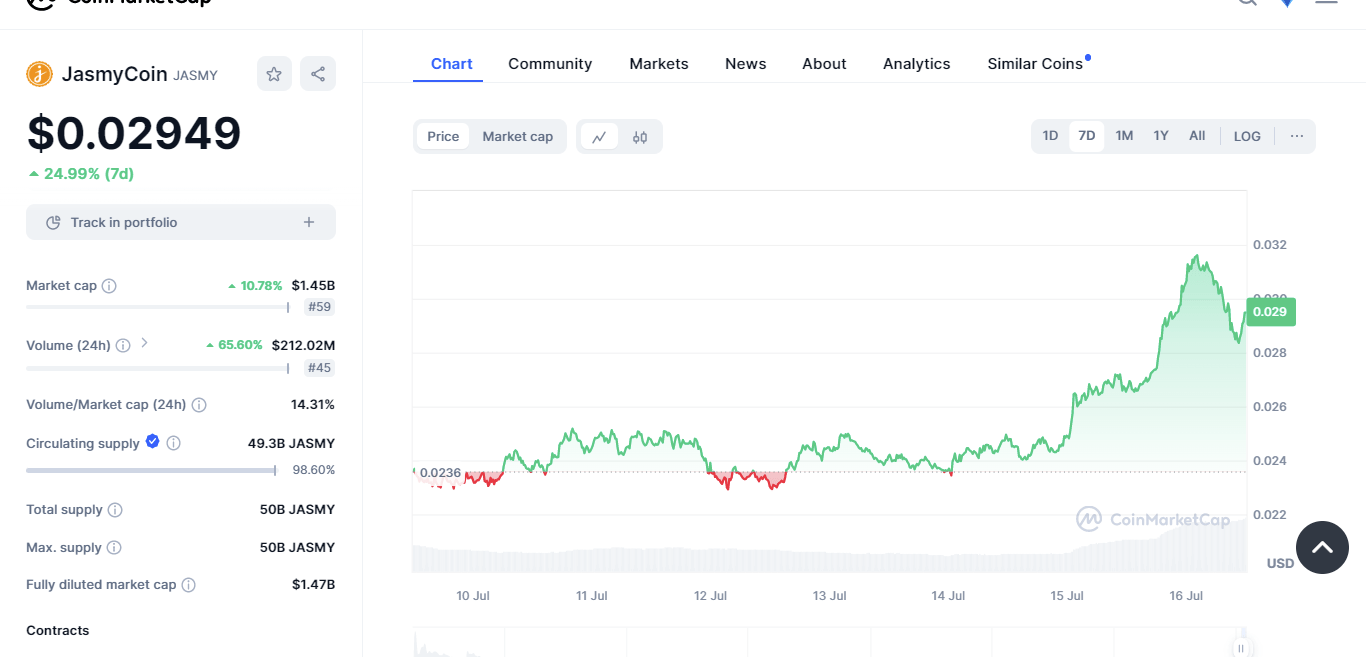Viewport: 1366px width, 657px height.
Task: Click the $0.02949 price
Action: pyautogui.click(x=134, y=134)
